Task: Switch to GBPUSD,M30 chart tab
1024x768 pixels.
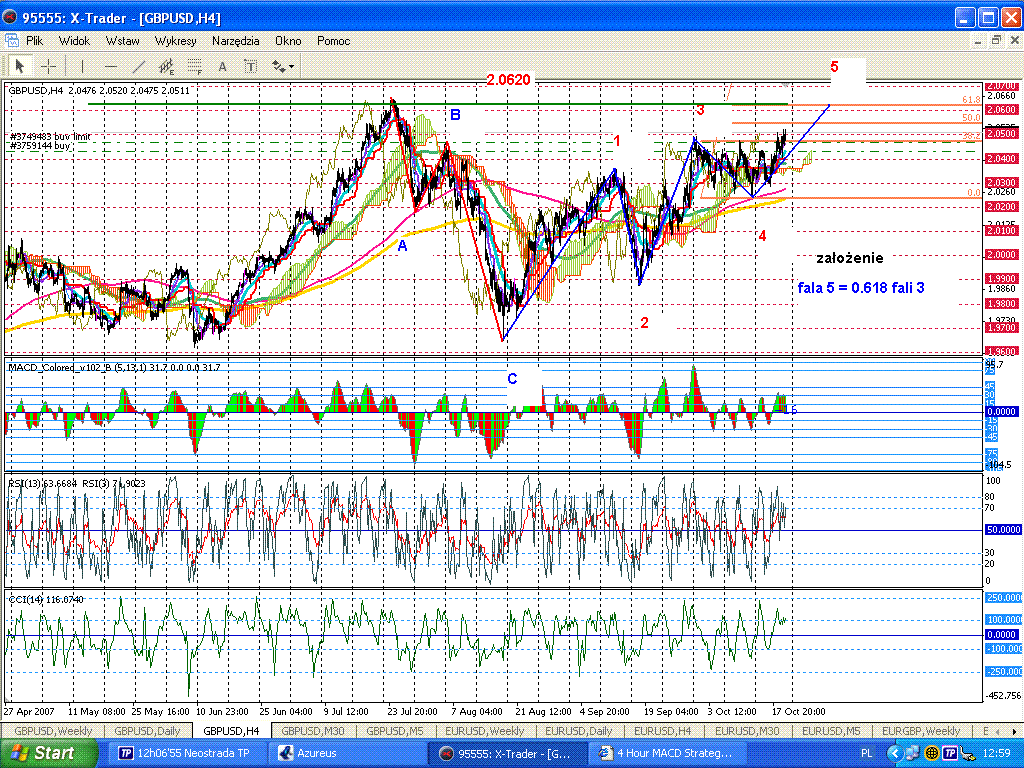Action: pyautogui.click(x=313, y=731)
